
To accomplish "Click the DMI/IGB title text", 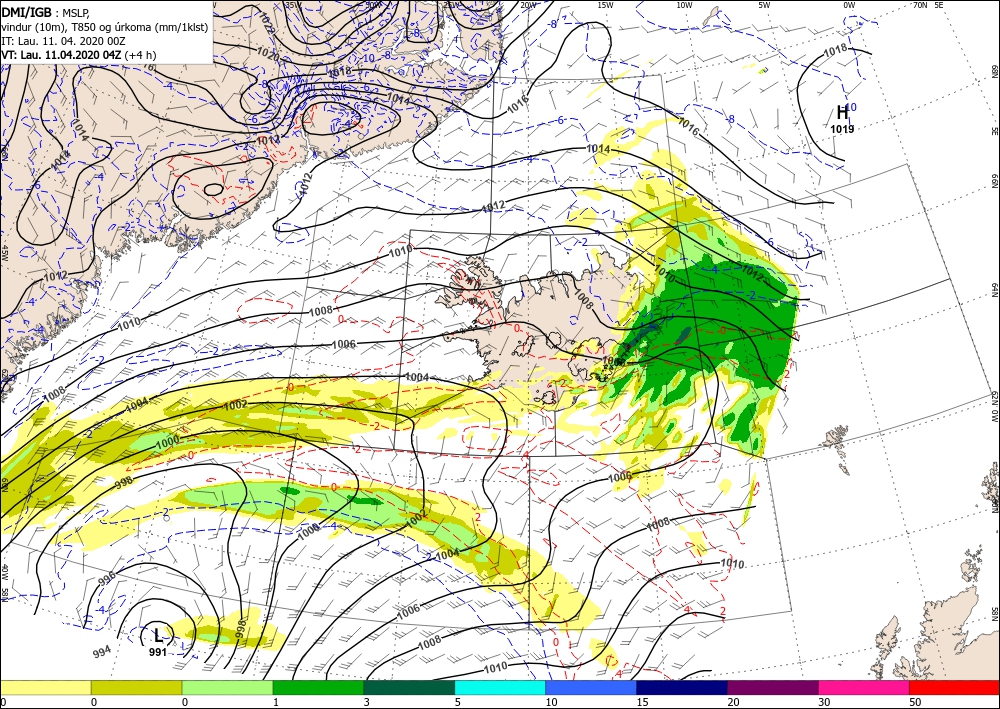I will pos(26,12).
